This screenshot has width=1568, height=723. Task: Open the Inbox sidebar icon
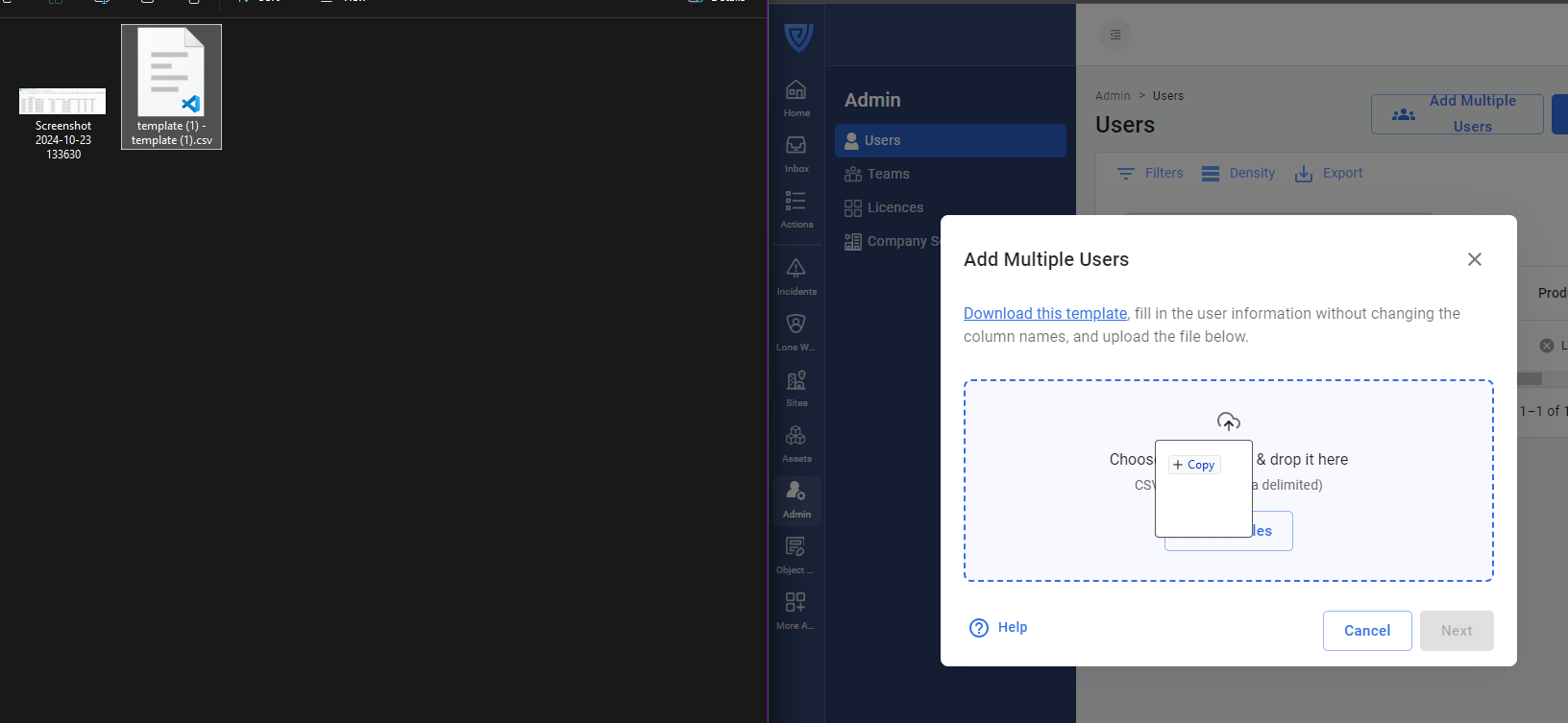coord(796,153)
